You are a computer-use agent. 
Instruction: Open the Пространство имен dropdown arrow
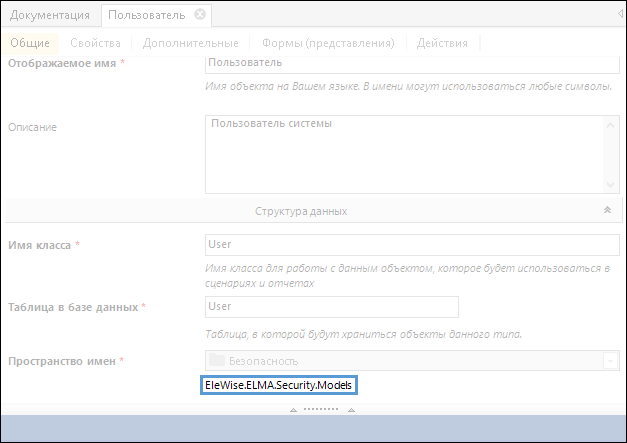tap(609, 361)
